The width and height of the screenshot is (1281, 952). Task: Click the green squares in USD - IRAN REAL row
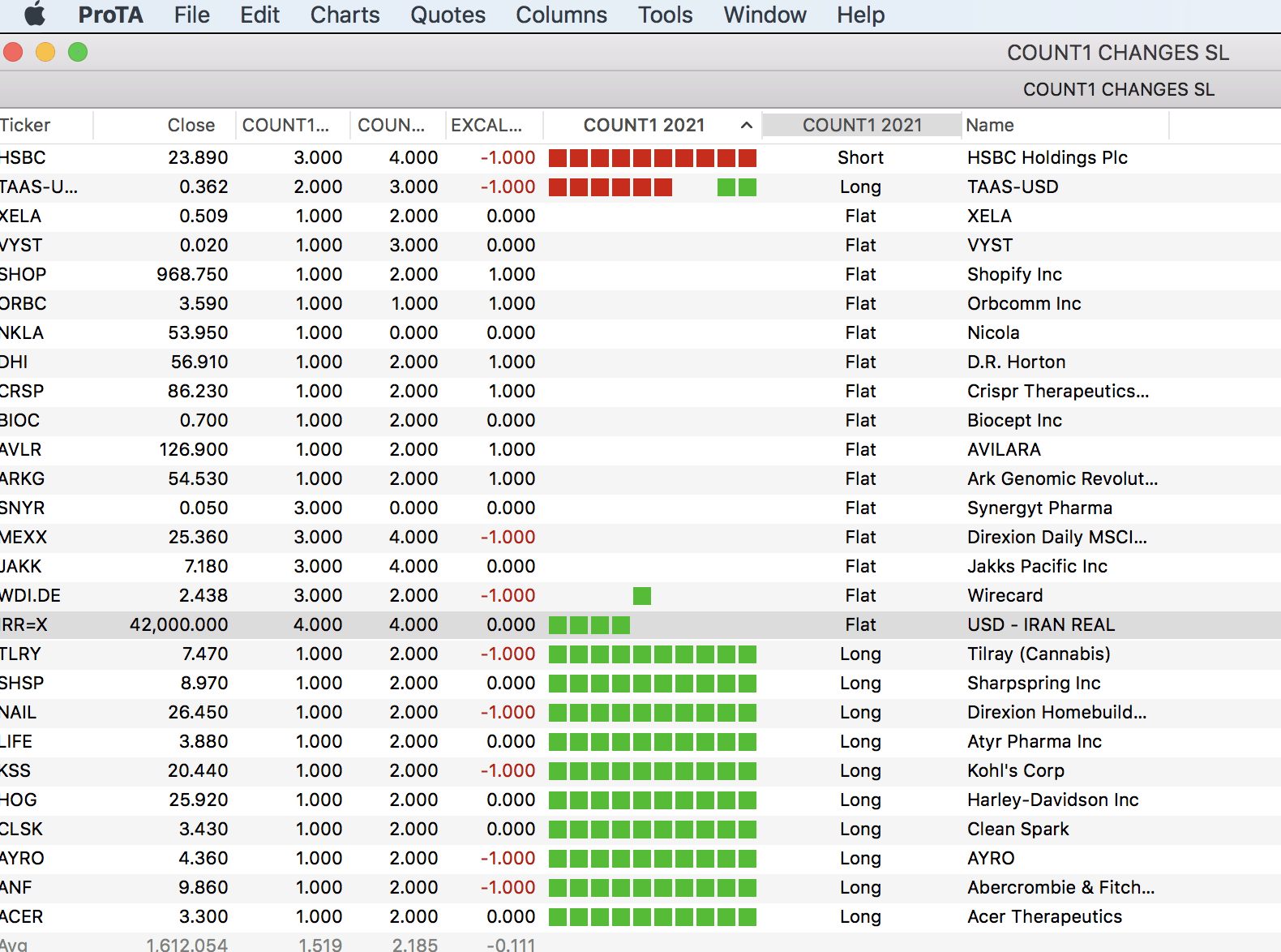point(589,625)
